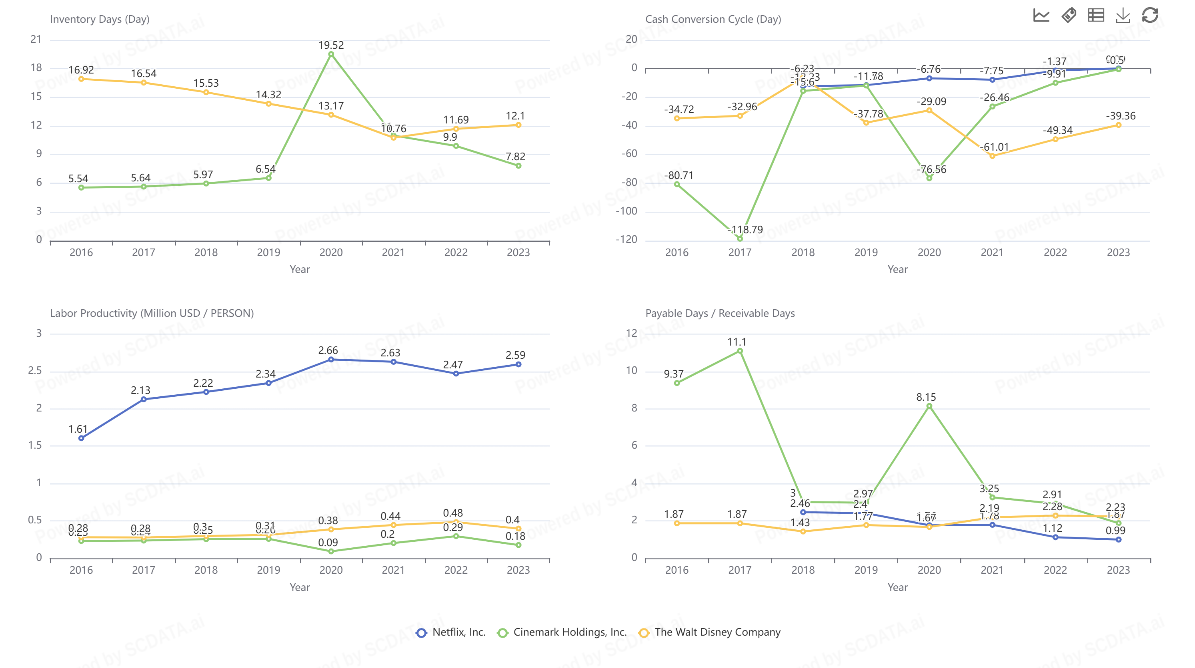The height and width of the screenshot is (668, 1195).
Task: Click the refresh/restore chart icon
Action: coord(1150,15)
